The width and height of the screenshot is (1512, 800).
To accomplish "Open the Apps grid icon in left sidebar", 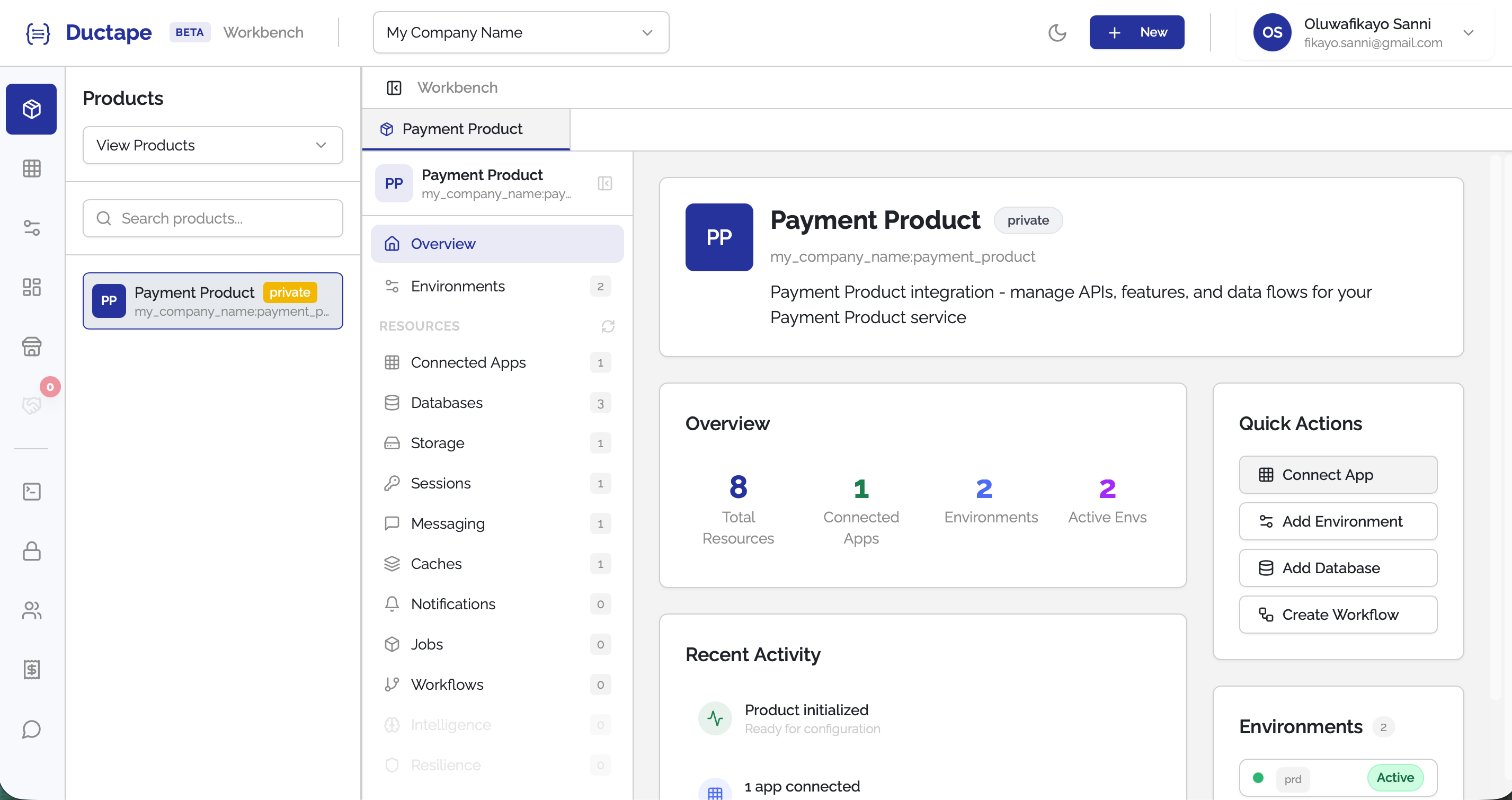I will pyautogui.click(x=31, y=169).
